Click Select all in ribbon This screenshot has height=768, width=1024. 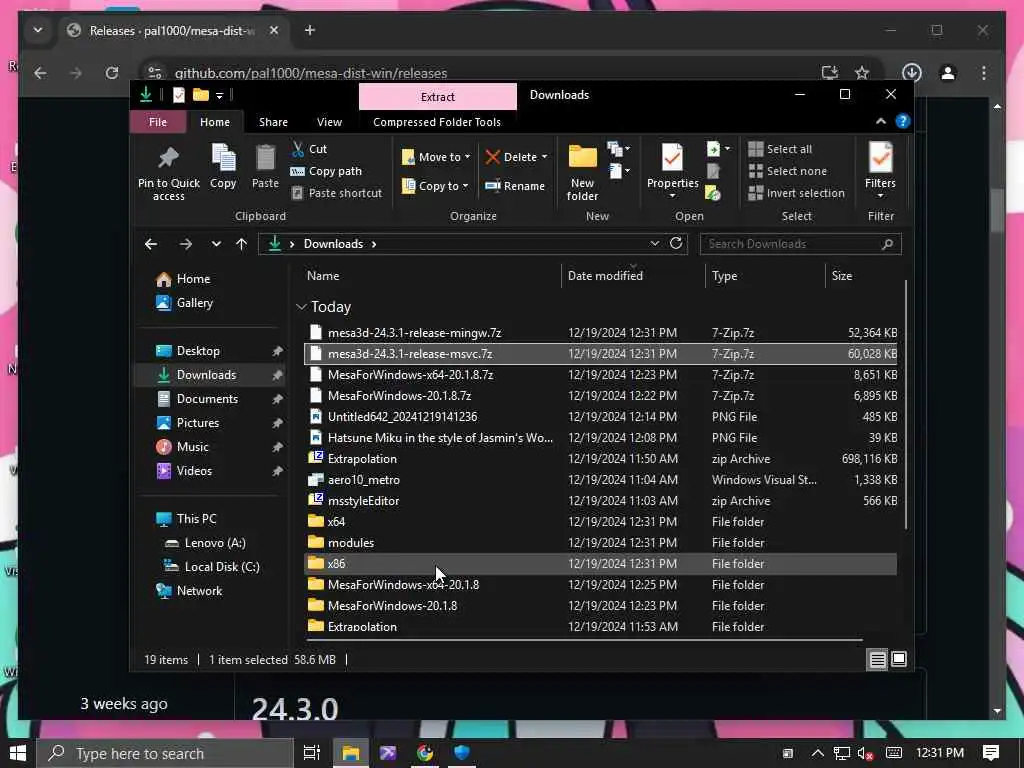[x=780, y=149]
